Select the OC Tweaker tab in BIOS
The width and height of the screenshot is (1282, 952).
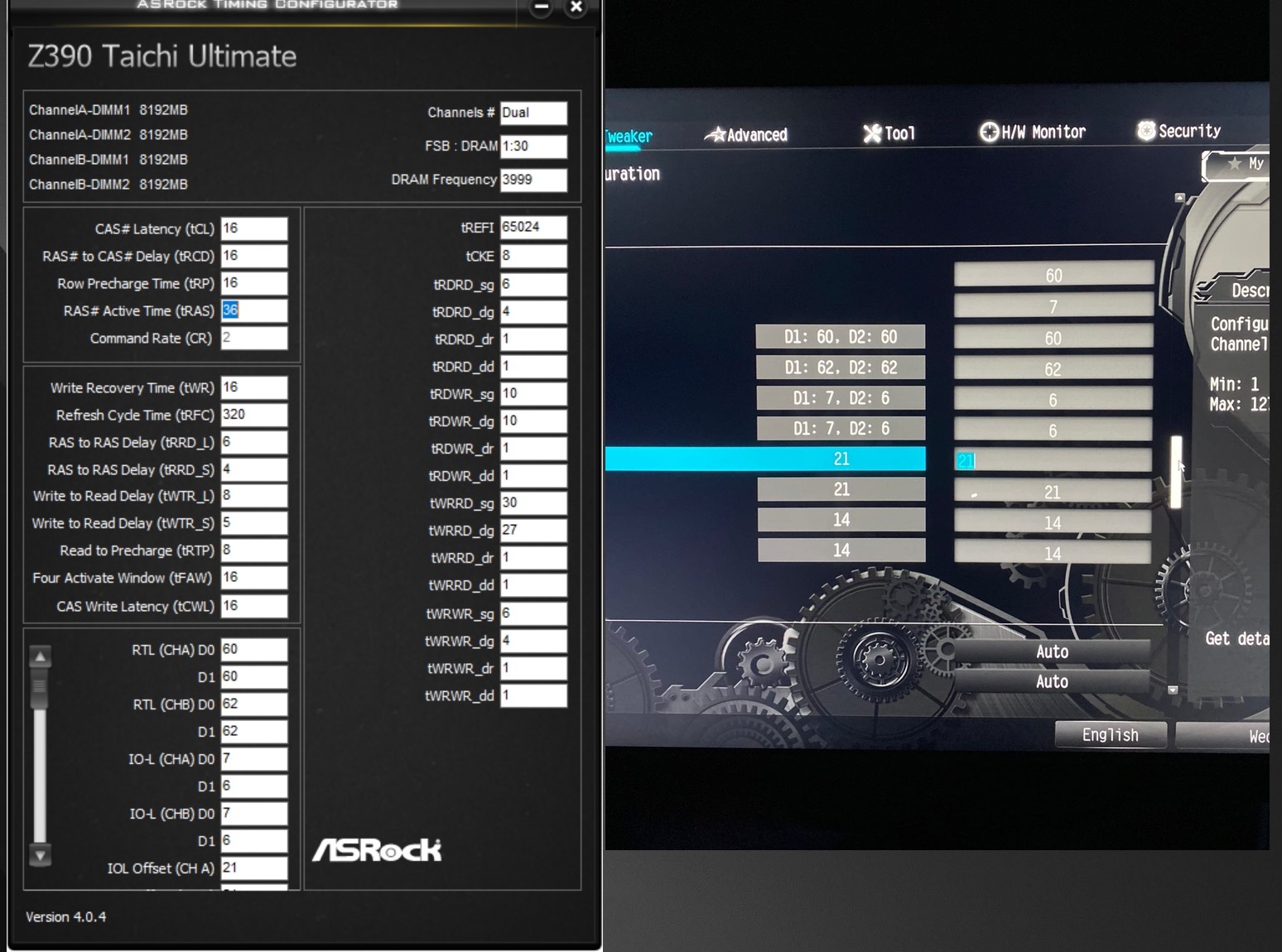[x=629, y=137]
